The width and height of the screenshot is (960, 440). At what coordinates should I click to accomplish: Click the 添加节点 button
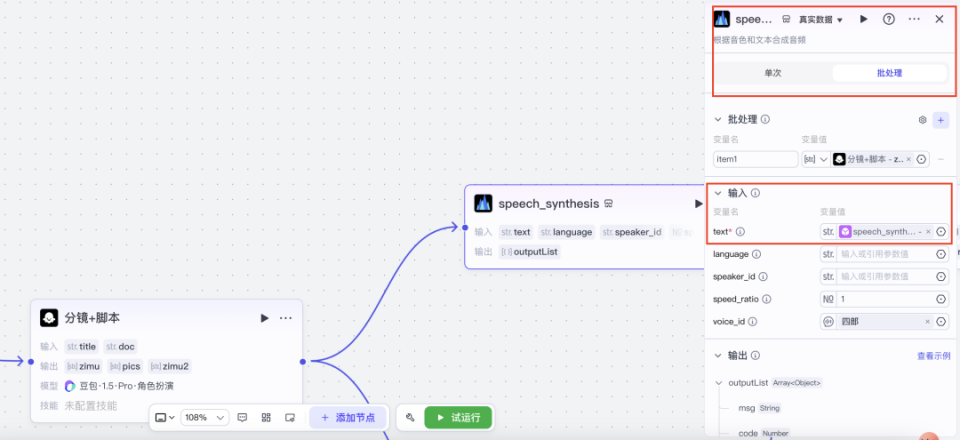(x=348, y=417)
